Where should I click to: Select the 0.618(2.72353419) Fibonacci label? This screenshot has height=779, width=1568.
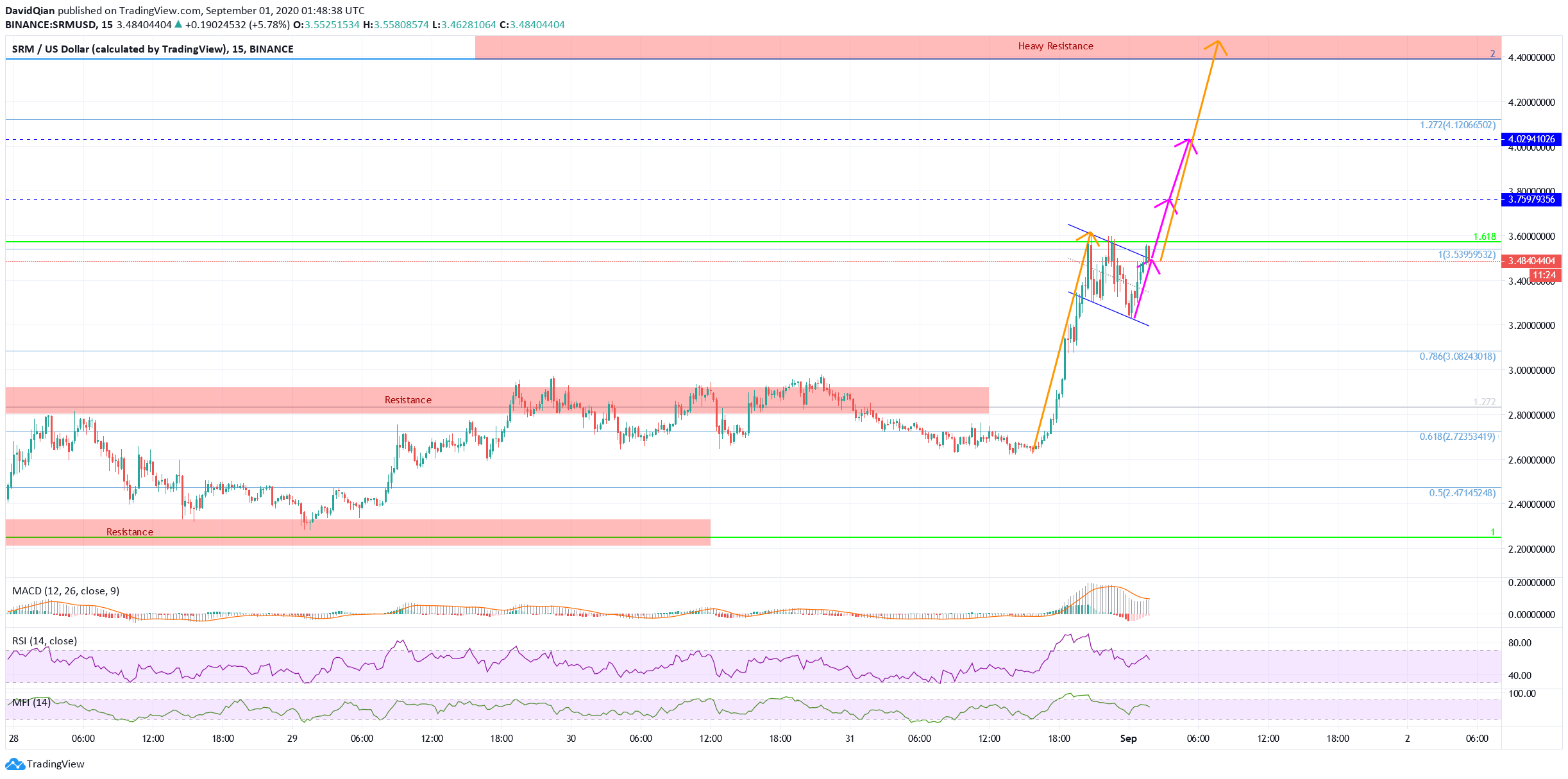[x=1457, y=437]
